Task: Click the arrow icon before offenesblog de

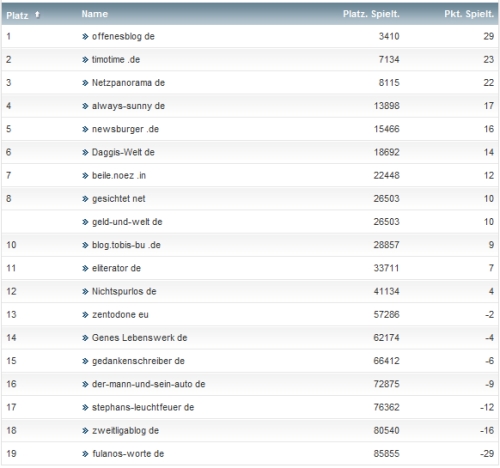Action: (x=85, y=37)
